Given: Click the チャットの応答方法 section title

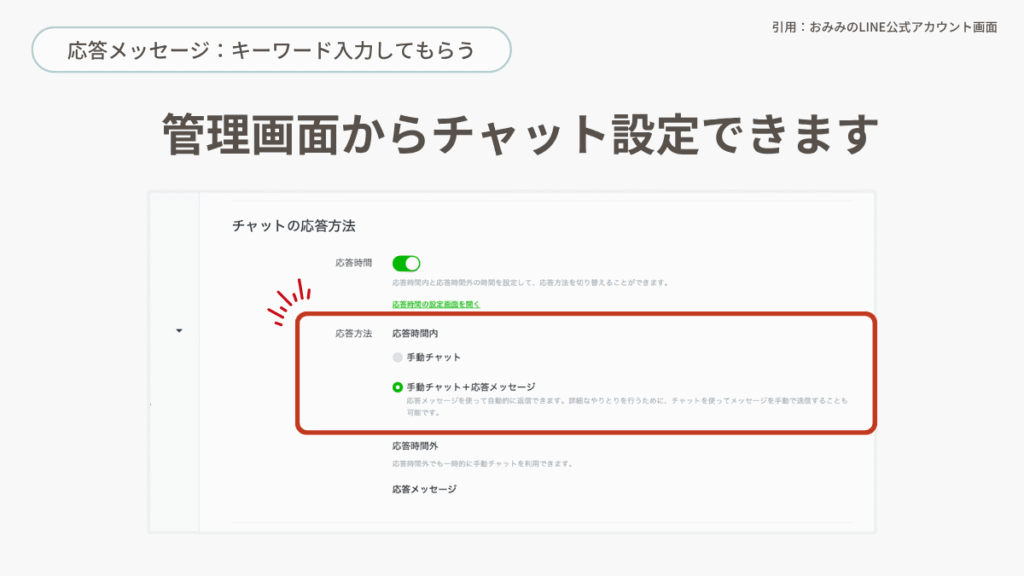Looking at the screenshot, I should [294, 226].
